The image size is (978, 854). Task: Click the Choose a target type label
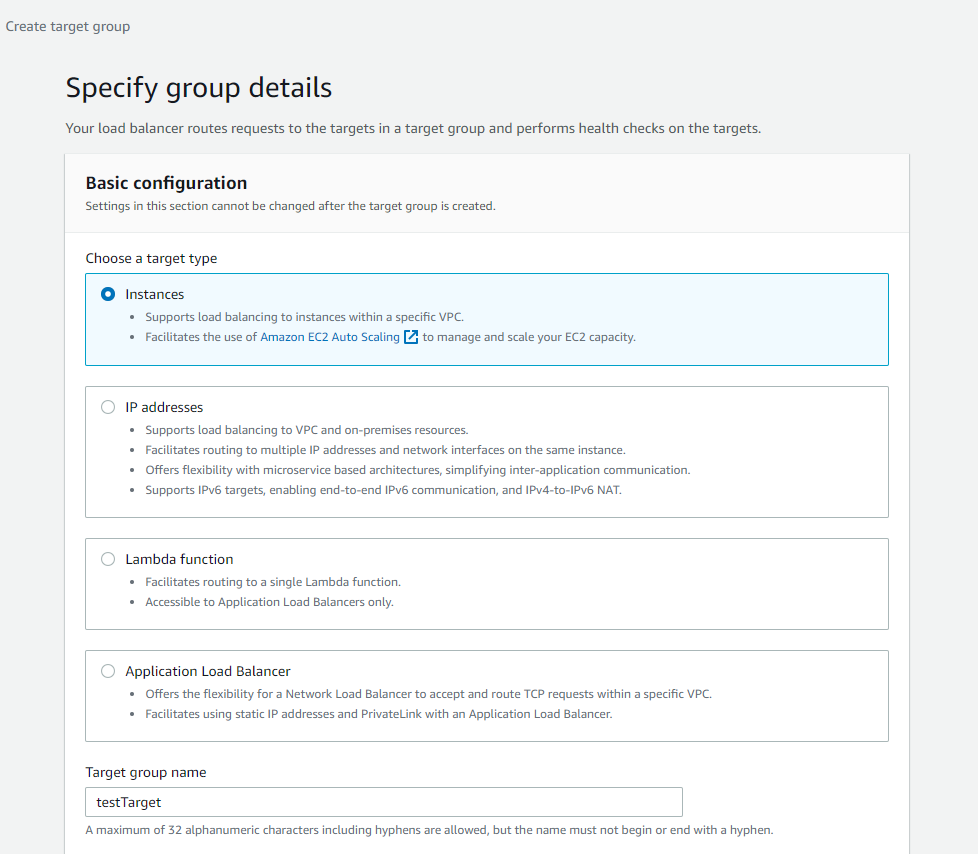[x=152, y=258]
